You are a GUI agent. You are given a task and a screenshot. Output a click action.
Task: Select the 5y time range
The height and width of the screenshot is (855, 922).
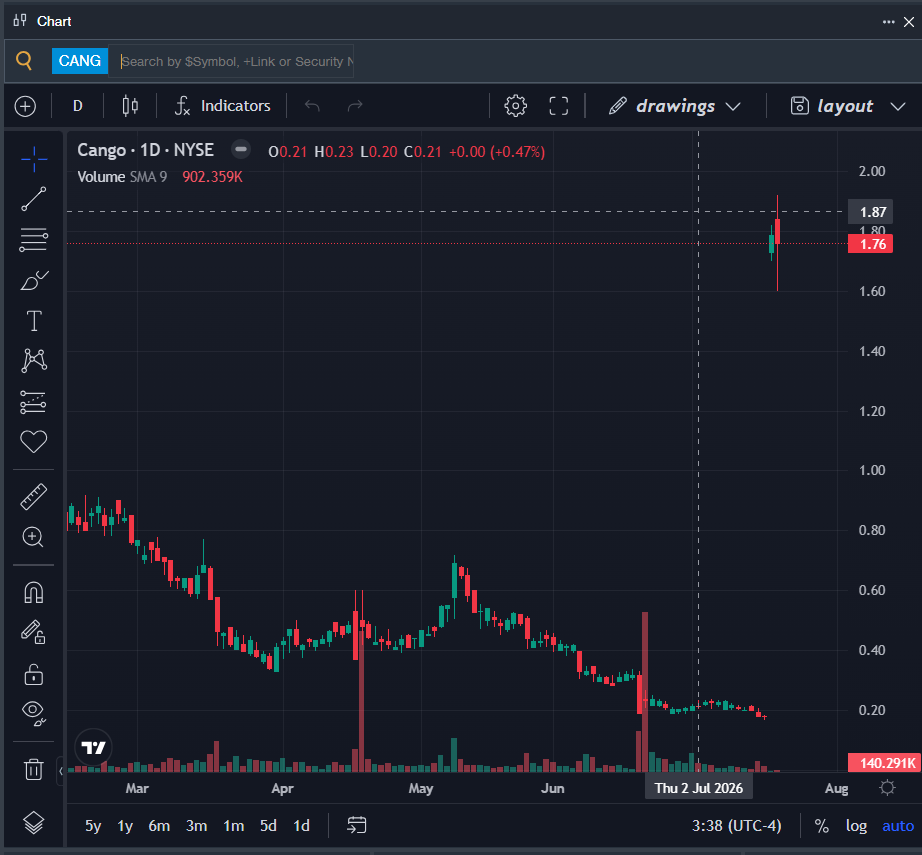pyautogui.click(x=93, y=826)
